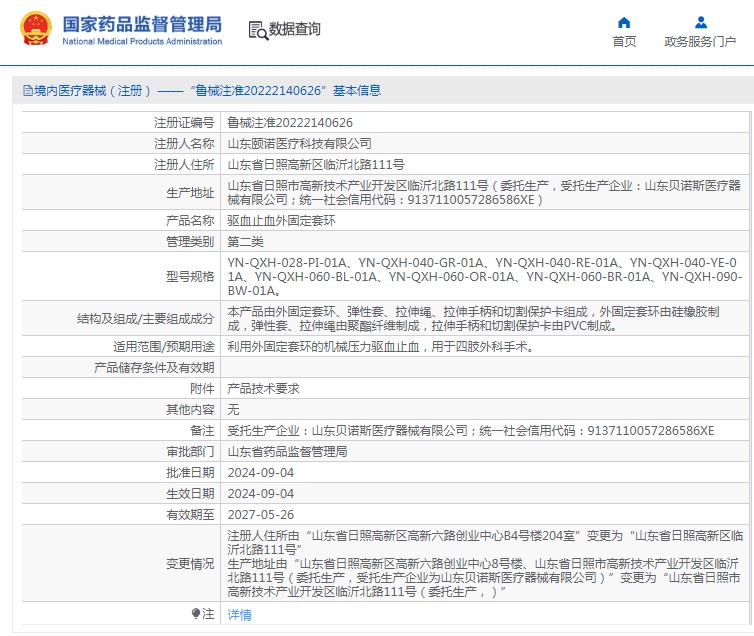This screenshot has width=754, height=636.
Task: Click expiry date 2027-05-26
Action: point(261,514)
